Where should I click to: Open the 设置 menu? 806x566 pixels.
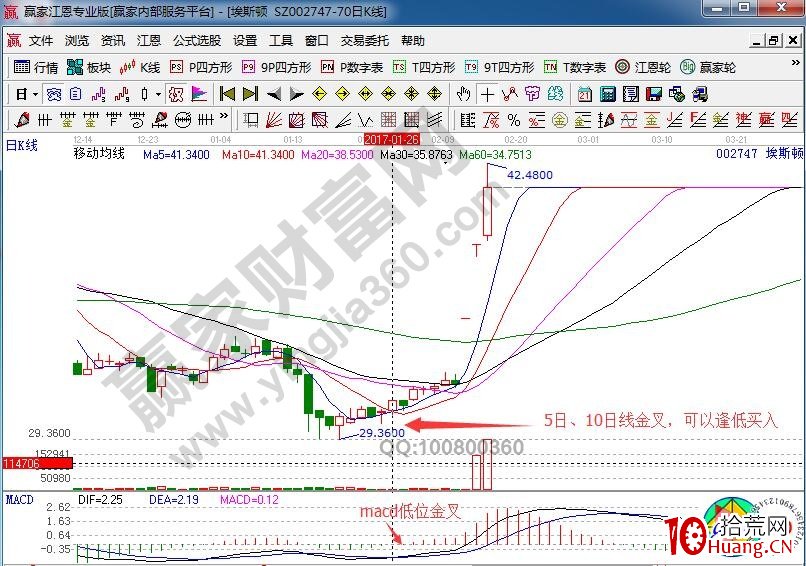click(x=245, y=41)
